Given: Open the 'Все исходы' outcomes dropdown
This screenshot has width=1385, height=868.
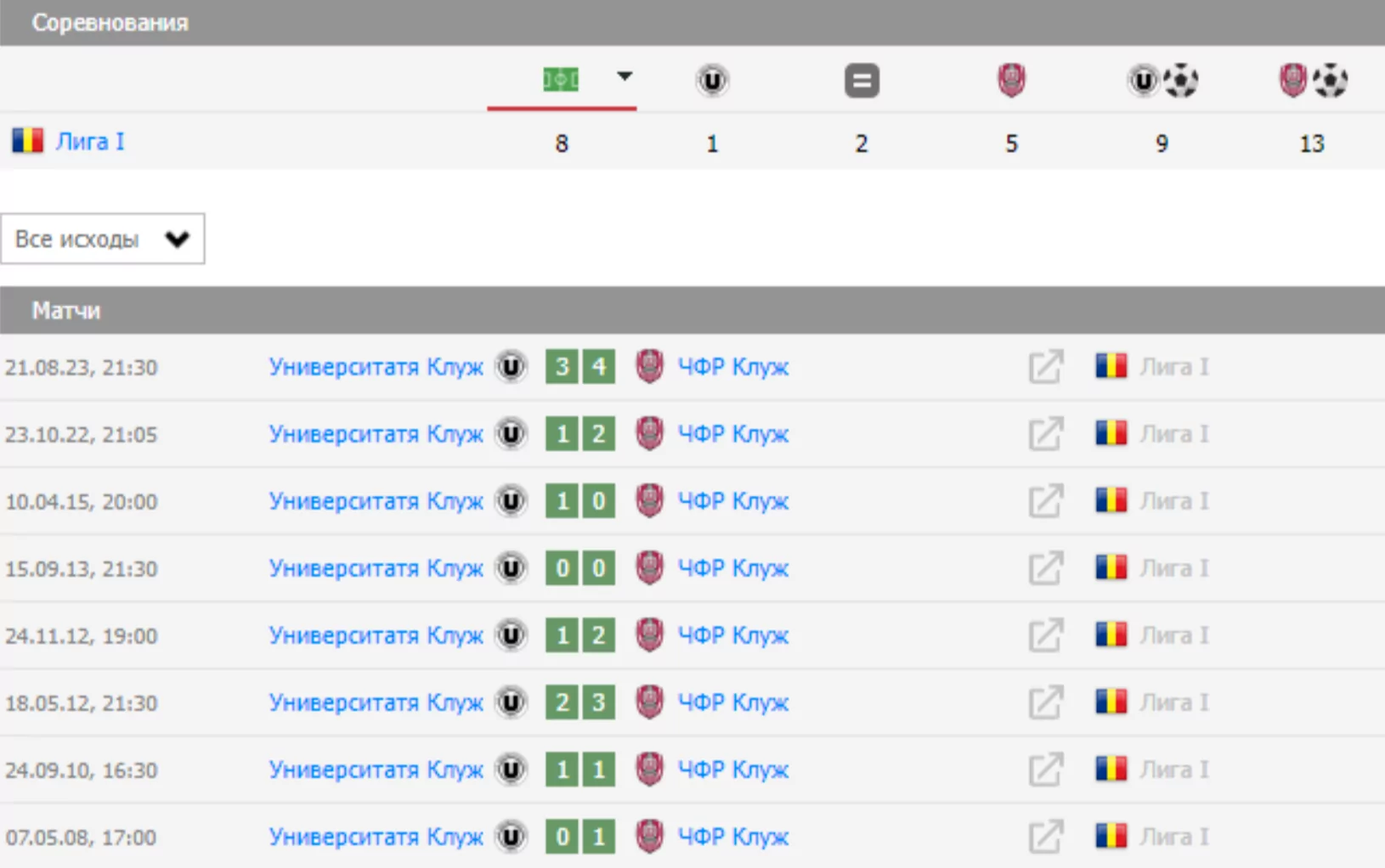Looking at the screenshot, I should [102, 239].
